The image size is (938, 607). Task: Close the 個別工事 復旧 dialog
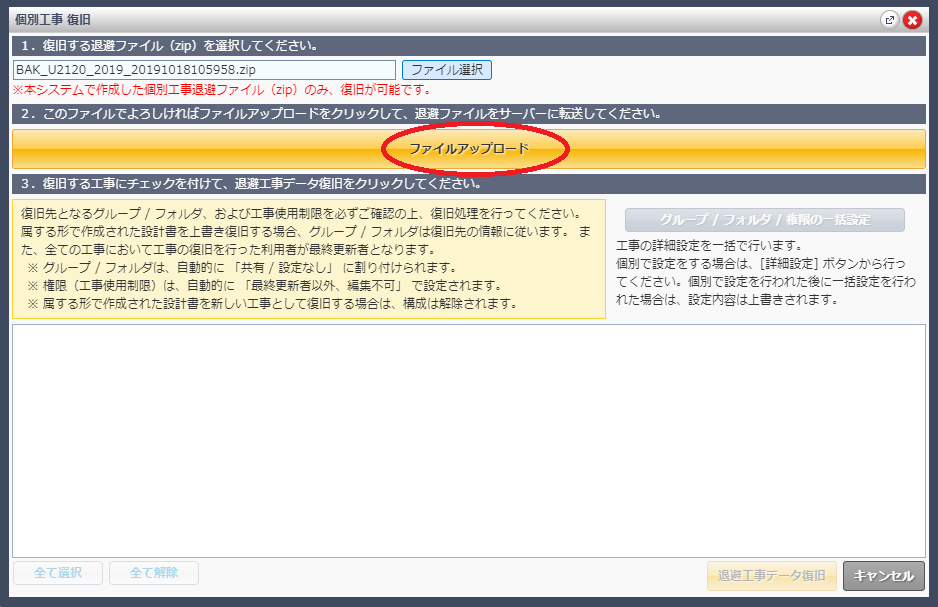pyautogui.click(x=912, y=20)
